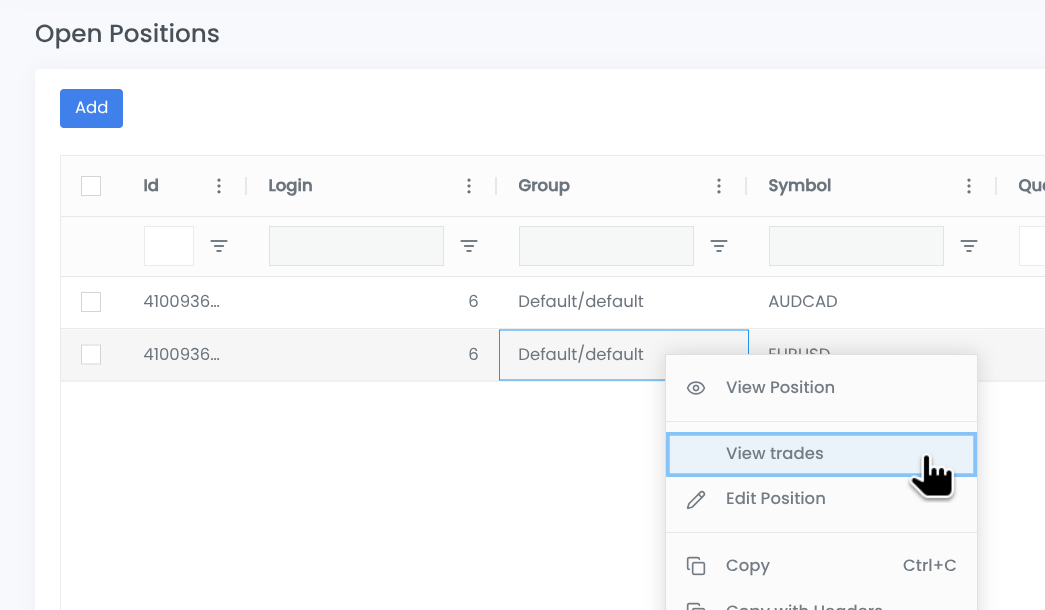
Task: Click the Symbol filter input box
Action: (856, 246)
